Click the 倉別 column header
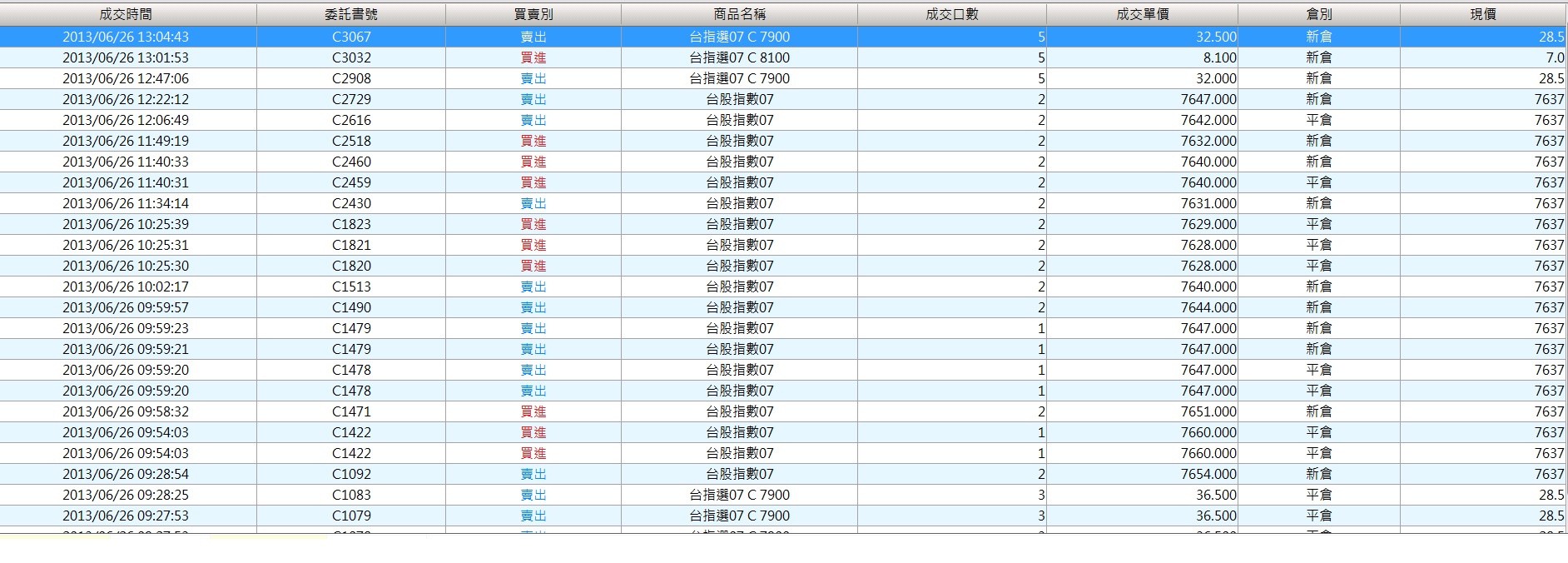The width and height of the screenshot is (1568, 563). 1319,14
